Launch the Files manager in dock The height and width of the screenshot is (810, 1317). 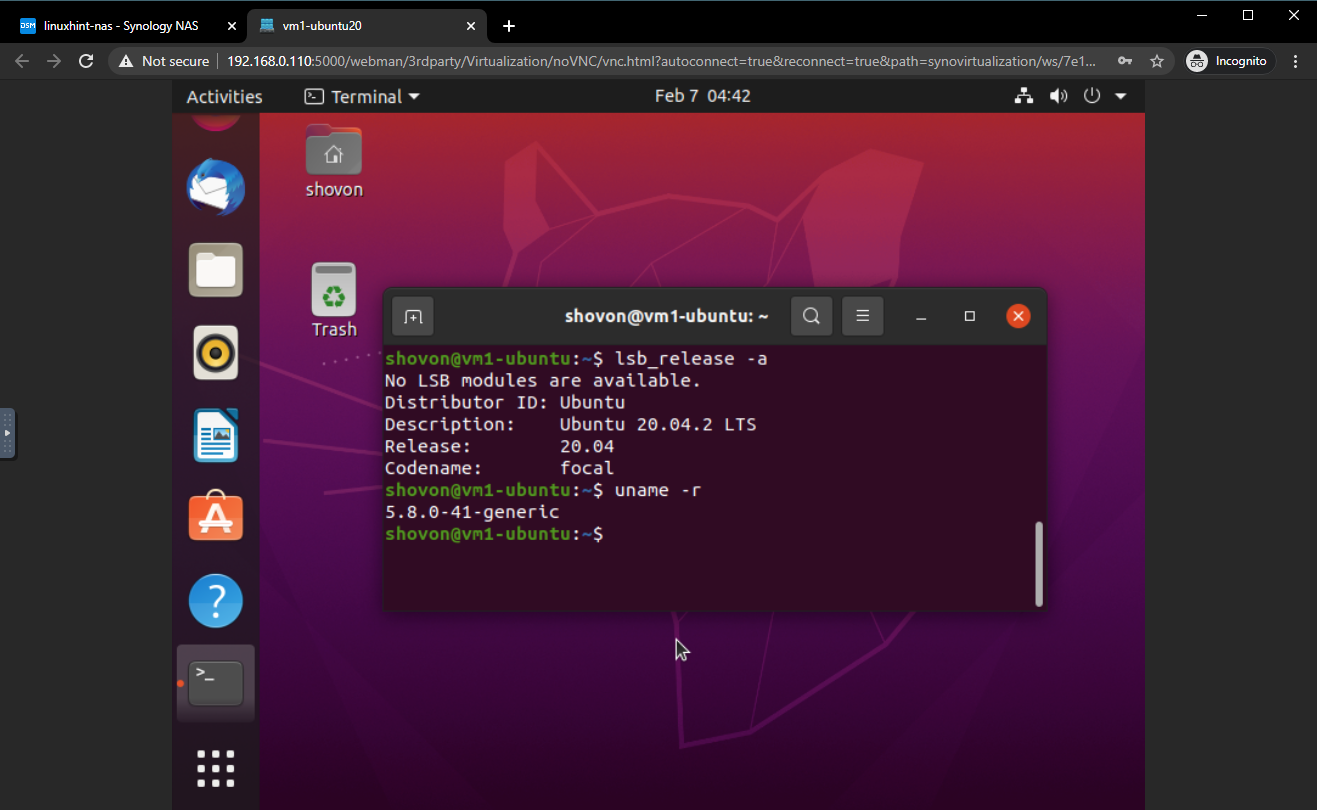point(215,270)
